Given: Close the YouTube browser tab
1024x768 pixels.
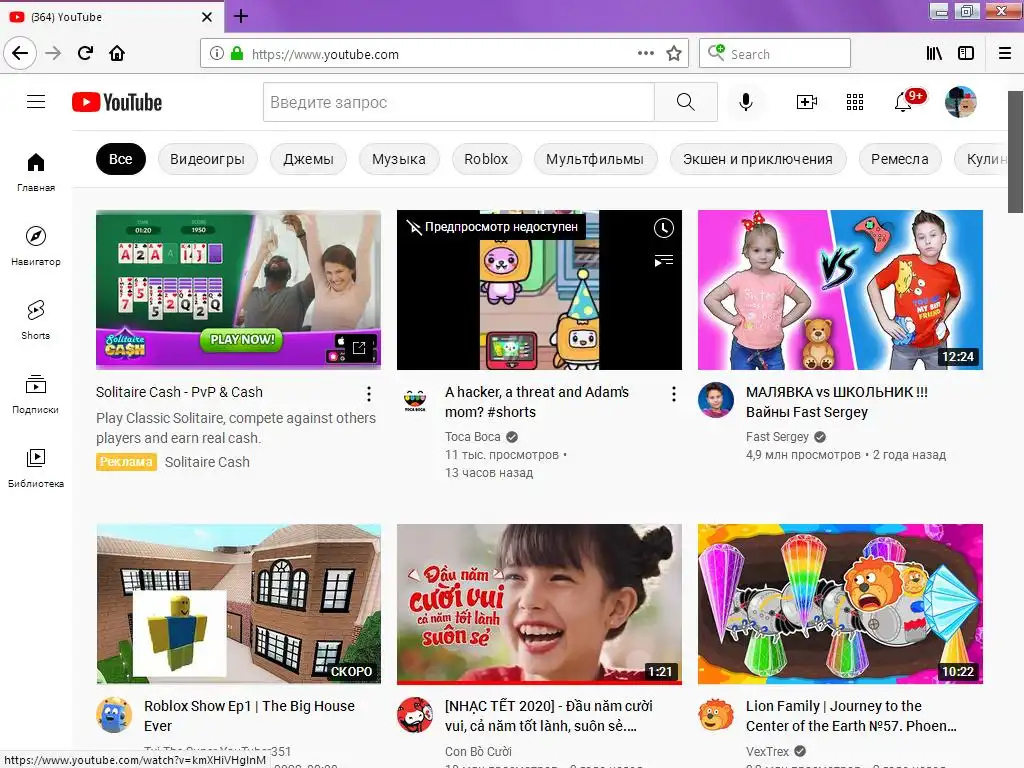Looking at the screenshot, I should (x=207, y=17).
